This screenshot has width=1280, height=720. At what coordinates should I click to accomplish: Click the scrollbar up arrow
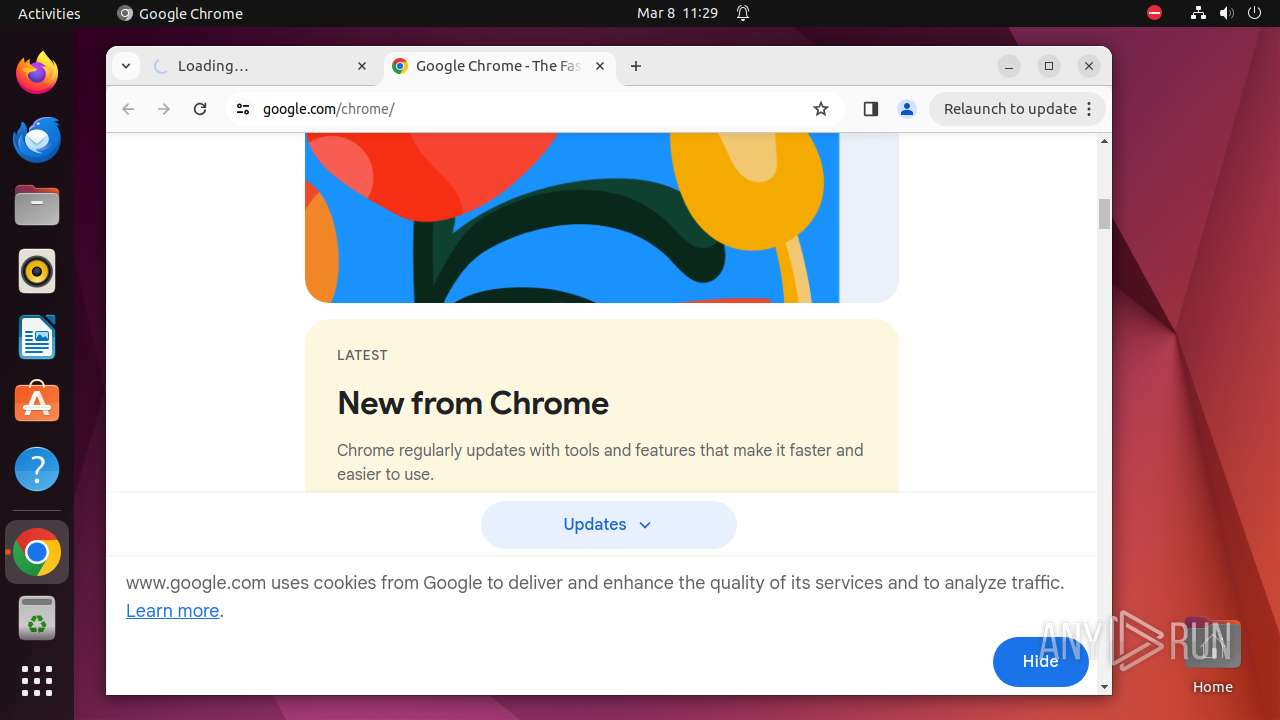coord(1104,141)
